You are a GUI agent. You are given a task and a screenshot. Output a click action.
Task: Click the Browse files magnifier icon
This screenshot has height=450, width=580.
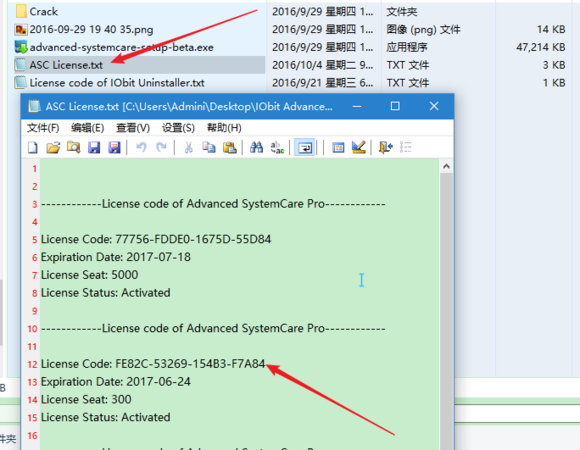pos(74,148)
